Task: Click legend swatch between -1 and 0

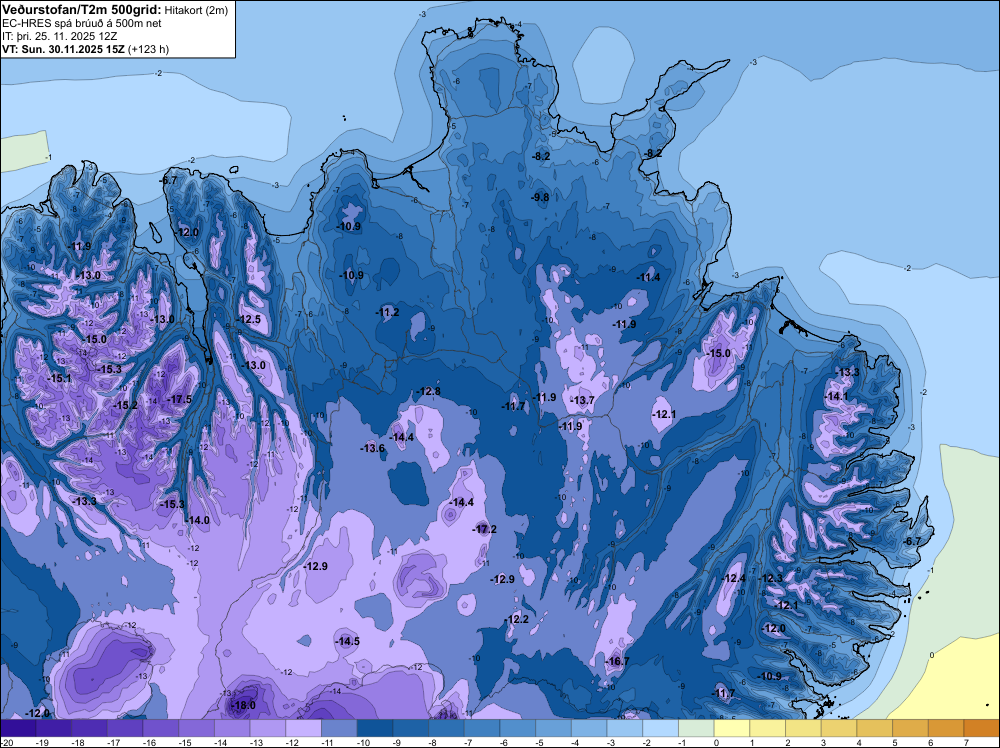Action: pyautogui.click(x=696, y=728)
